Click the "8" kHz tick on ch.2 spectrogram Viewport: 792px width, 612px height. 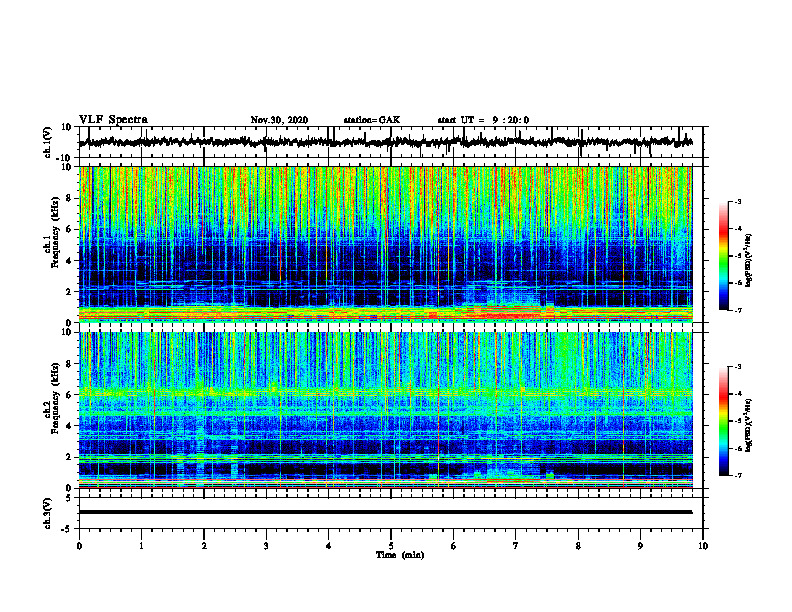pyautogui.click(x=69, y=364)
